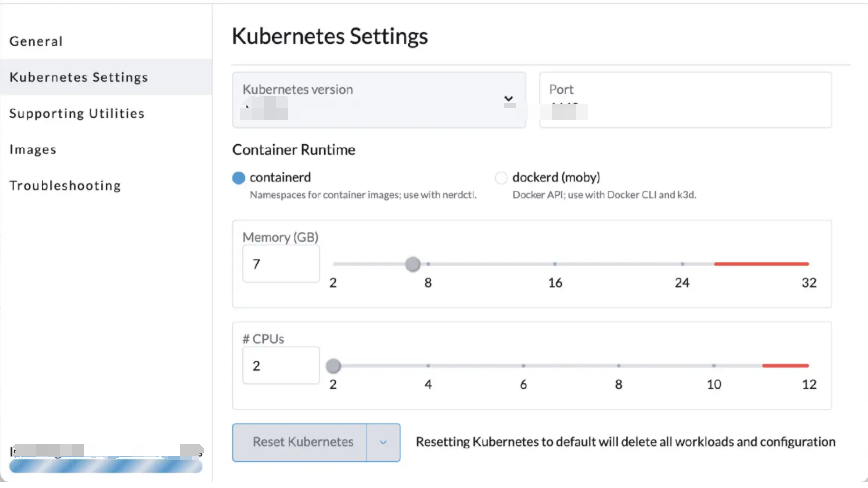The height and width of the screenshot is (488, 868).
Task: Set CPUs slider to the 10 mark
Action: (714, 366)
